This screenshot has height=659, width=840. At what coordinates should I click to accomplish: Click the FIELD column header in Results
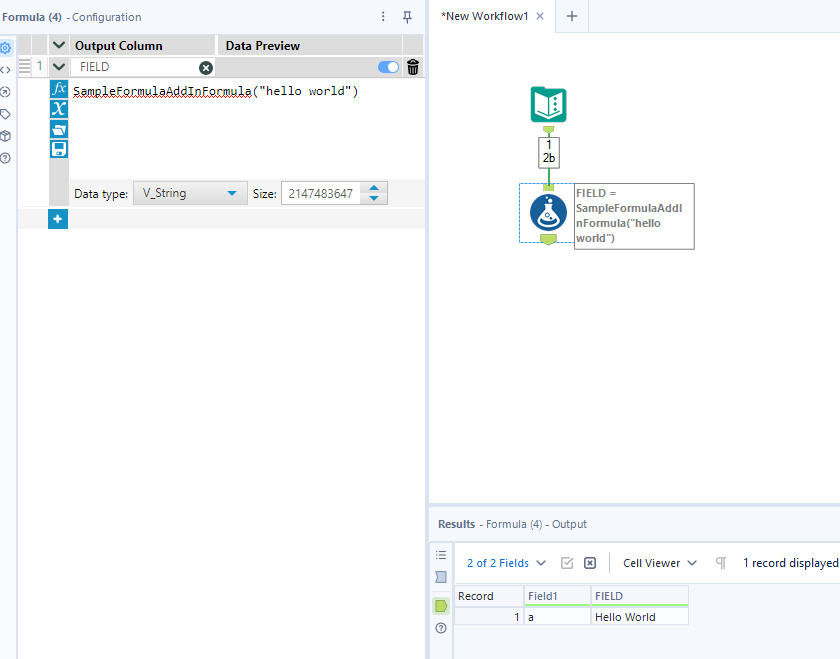tap(640, 596)
